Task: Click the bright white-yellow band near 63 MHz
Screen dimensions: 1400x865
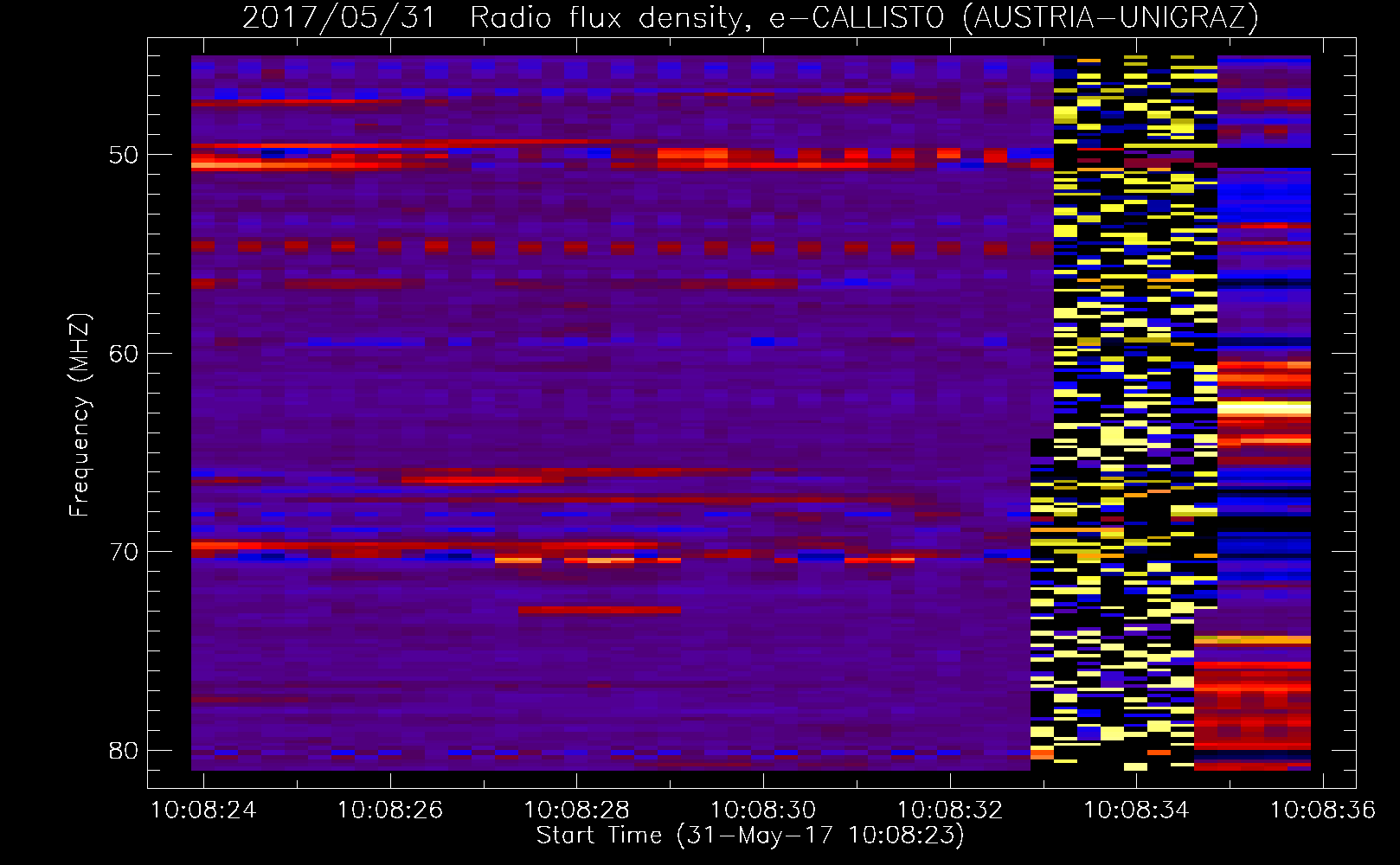Action: point(1264,409)
